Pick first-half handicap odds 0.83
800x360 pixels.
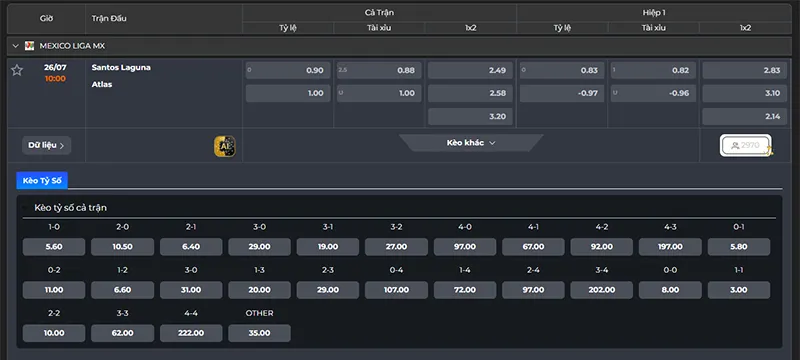(x=562, y=70)
